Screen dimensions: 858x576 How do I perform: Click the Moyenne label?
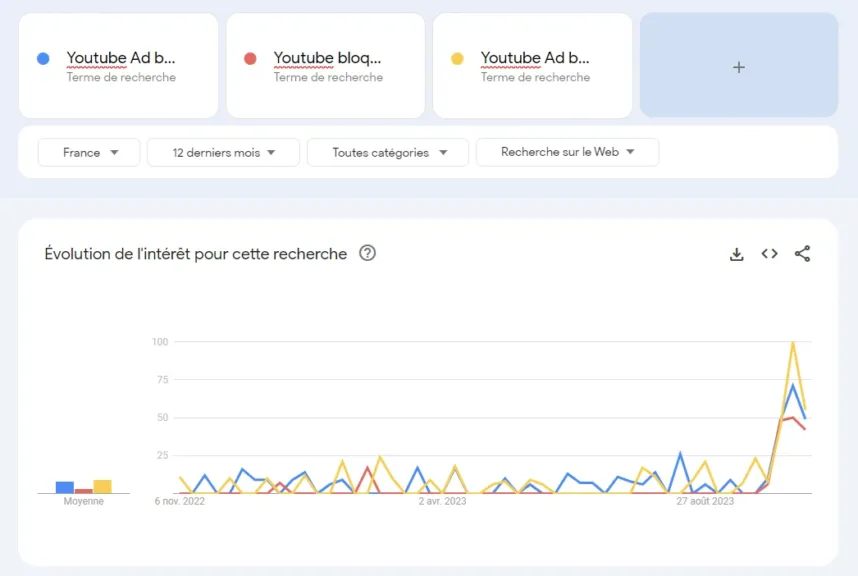pos(83,501)
